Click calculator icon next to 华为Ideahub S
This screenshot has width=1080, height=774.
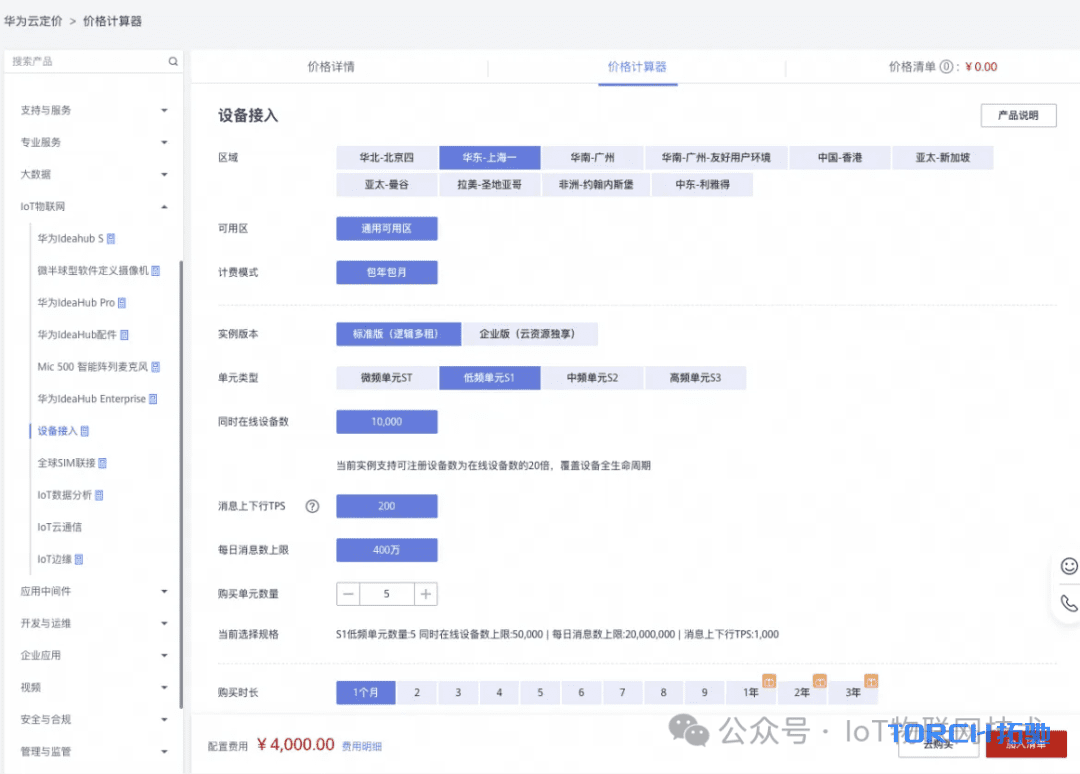click(111, 238)
